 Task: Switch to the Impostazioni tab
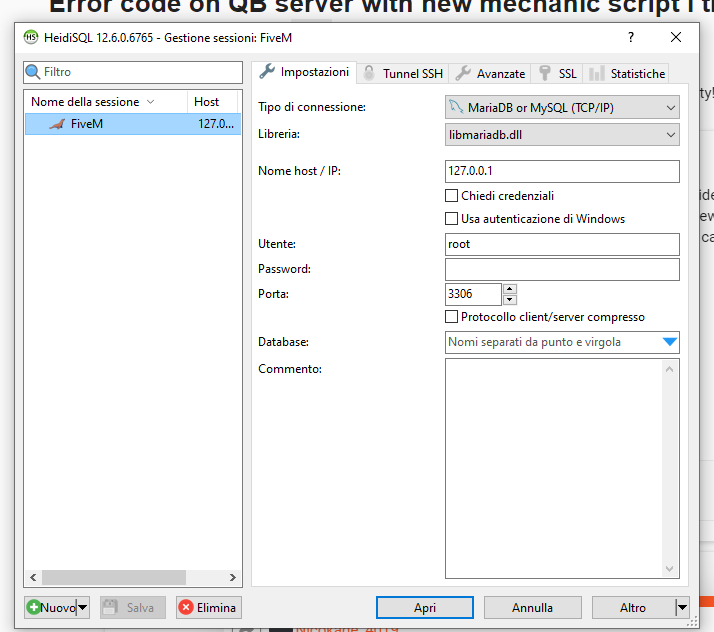[x=304, y=72]
